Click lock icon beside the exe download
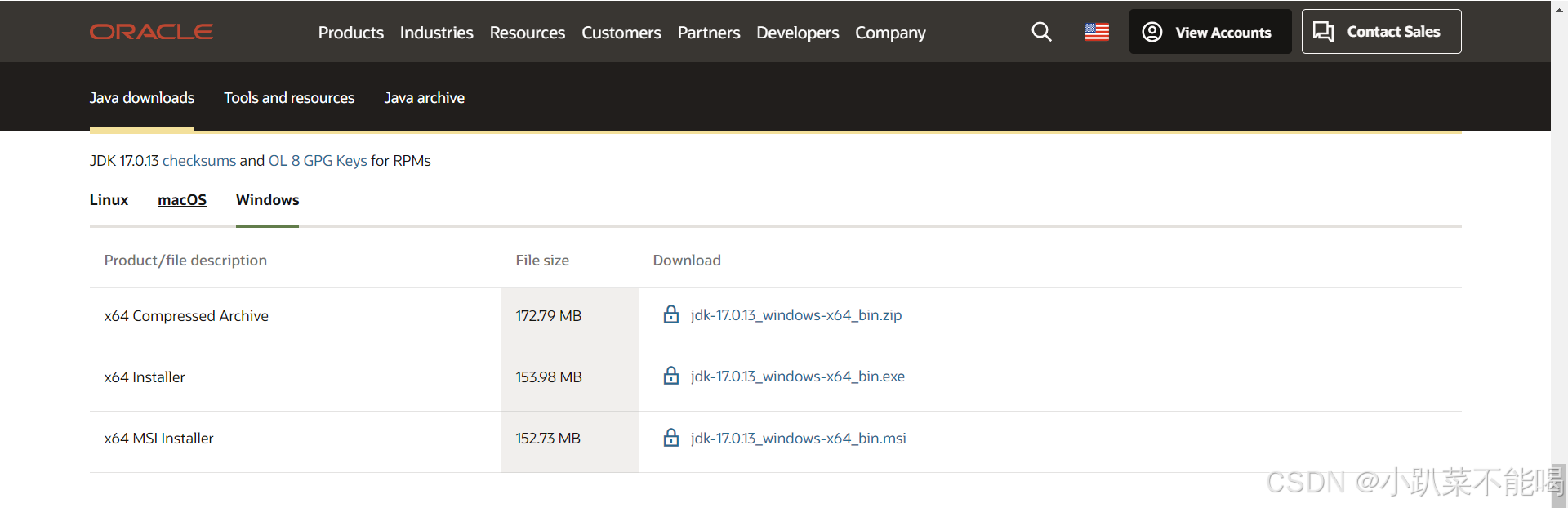 pyautogui.click(x=671, y=376)
